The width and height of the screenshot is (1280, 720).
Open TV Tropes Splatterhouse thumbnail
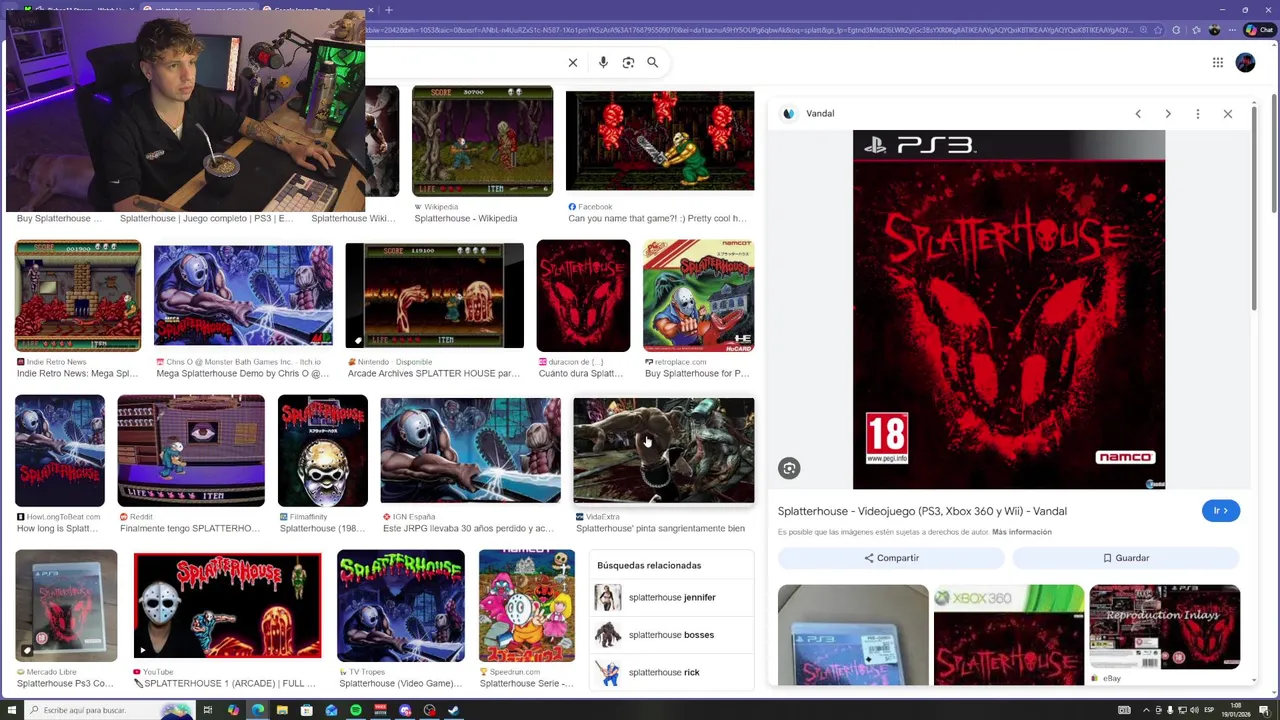coord(401,606)
